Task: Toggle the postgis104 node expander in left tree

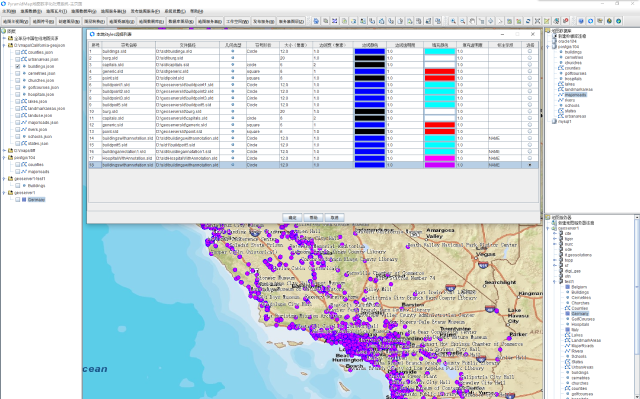Action: 4,157
